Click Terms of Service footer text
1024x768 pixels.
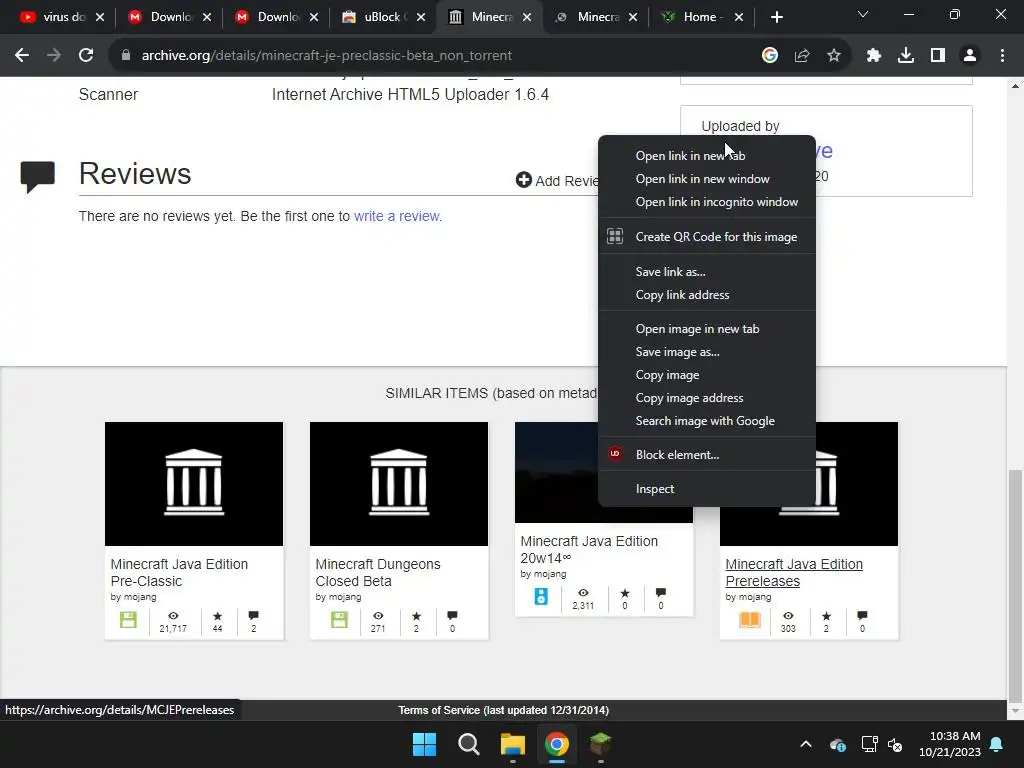click(x=503, y=710)
